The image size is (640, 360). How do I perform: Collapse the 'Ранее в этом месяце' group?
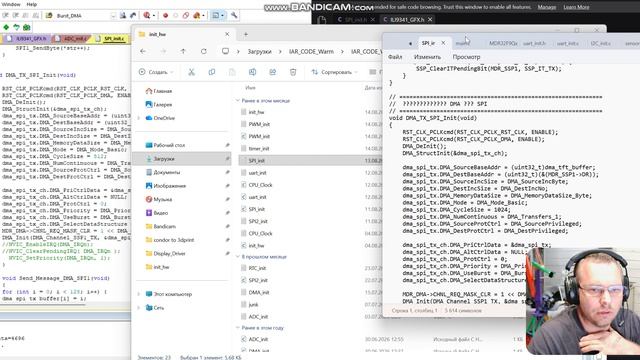(238, 100)
